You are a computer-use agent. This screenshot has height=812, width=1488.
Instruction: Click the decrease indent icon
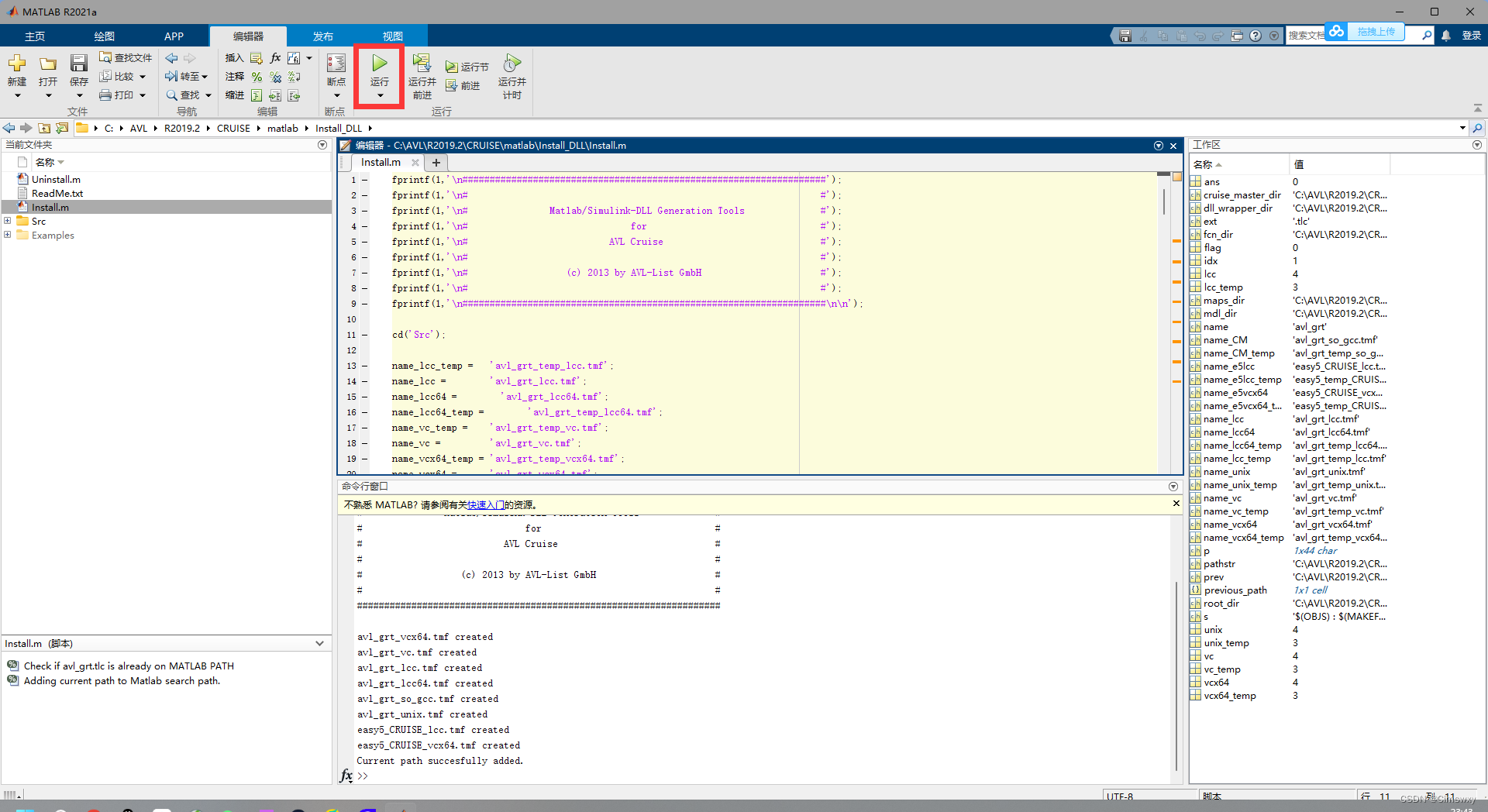pyautogui.click(x=294, y=95)
